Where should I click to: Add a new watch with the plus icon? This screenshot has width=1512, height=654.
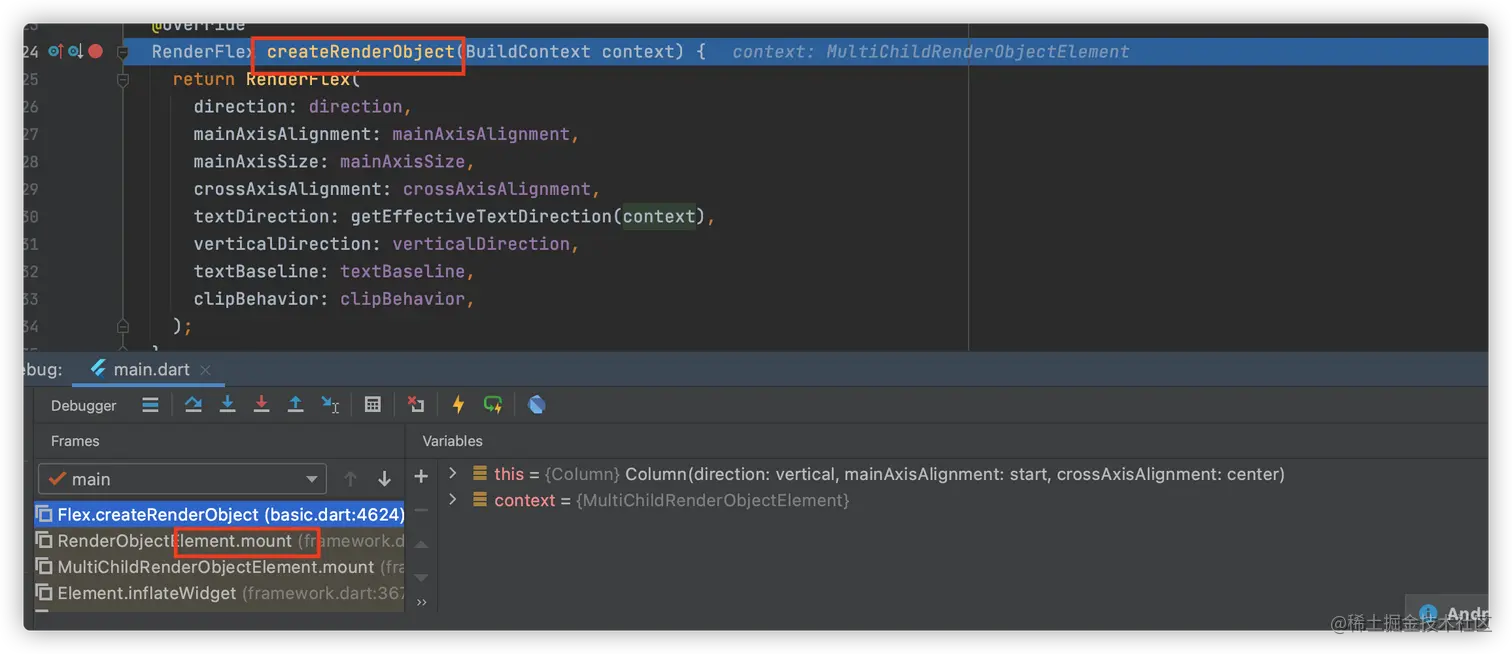click(421, 476)
